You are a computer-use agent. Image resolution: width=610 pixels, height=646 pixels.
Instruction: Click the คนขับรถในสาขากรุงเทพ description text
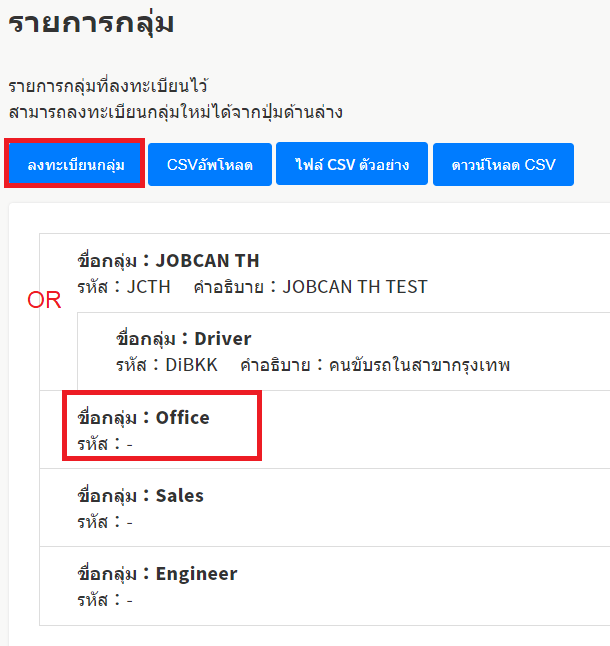416,365
